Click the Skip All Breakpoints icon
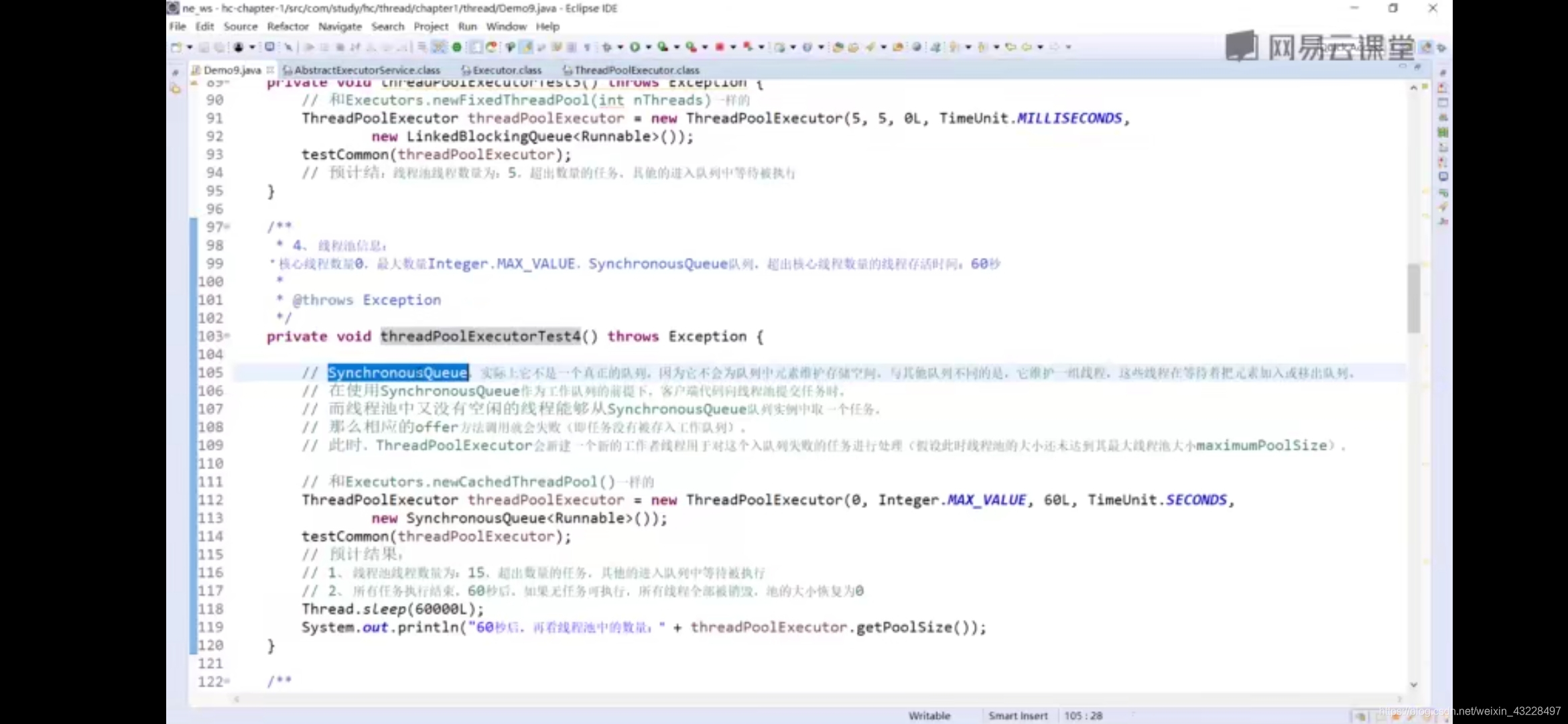 pos(288,47)
